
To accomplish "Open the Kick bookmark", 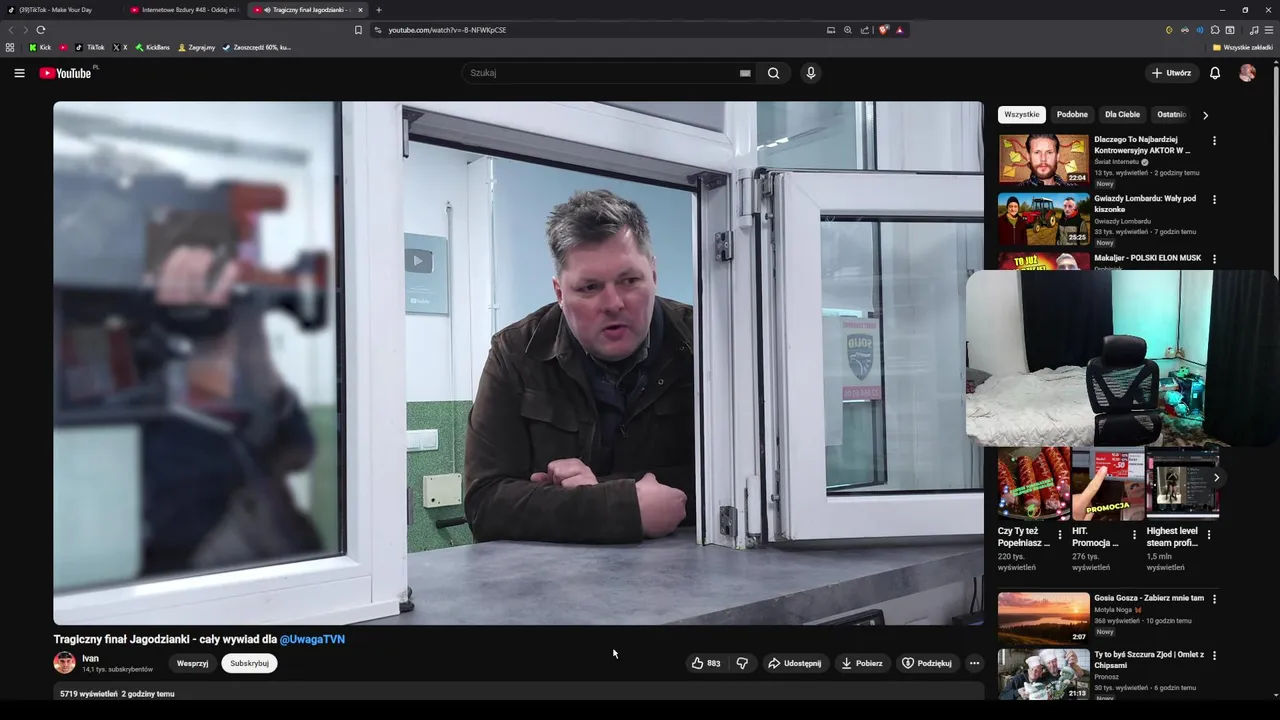I will click(40, 47).
